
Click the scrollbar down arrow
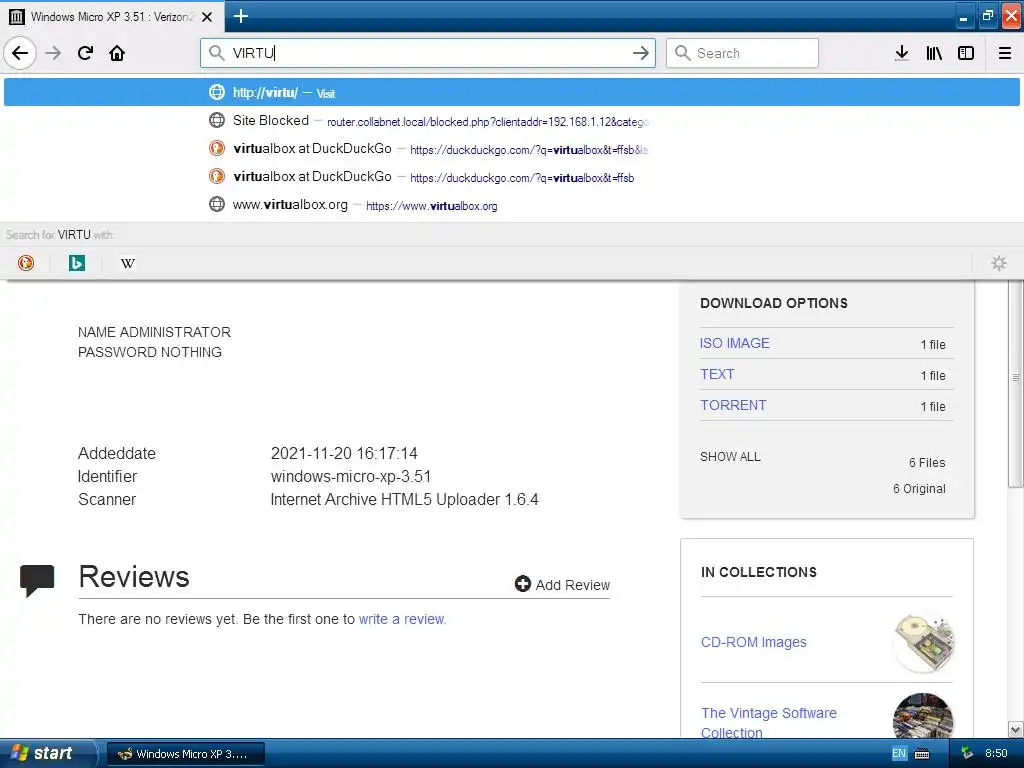[1016, 729]
